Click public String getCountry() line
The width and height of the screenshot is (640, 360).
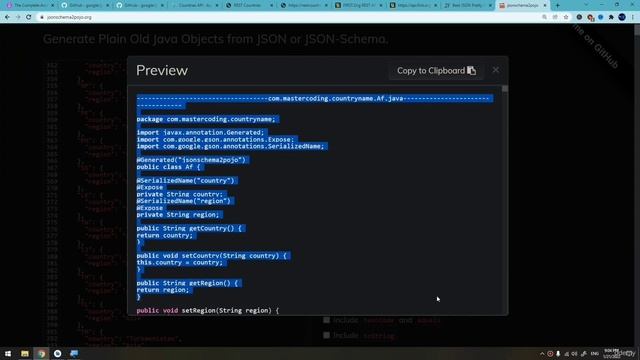[189, 229]
